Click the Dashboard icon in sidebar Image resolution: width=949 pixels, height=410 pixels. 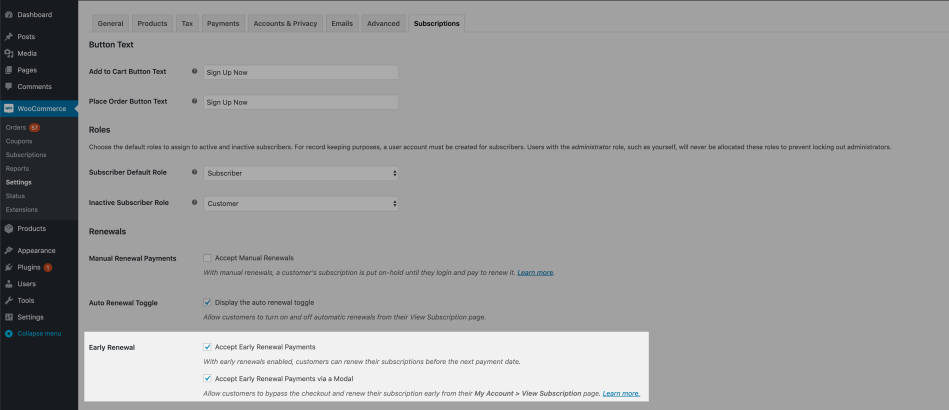9,15
